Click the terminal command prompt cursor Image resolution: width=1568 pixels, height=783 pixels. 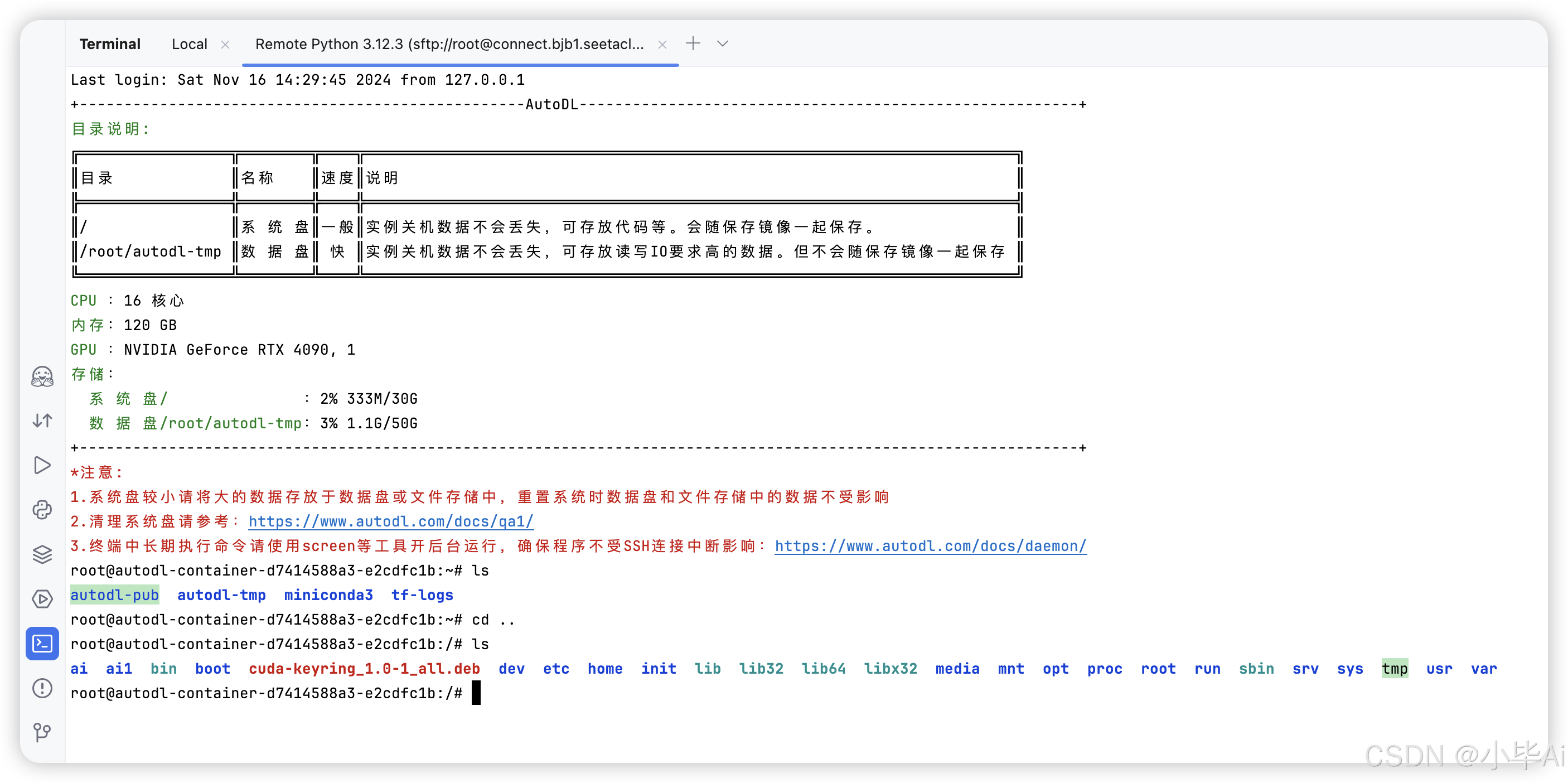coord(476,693)
